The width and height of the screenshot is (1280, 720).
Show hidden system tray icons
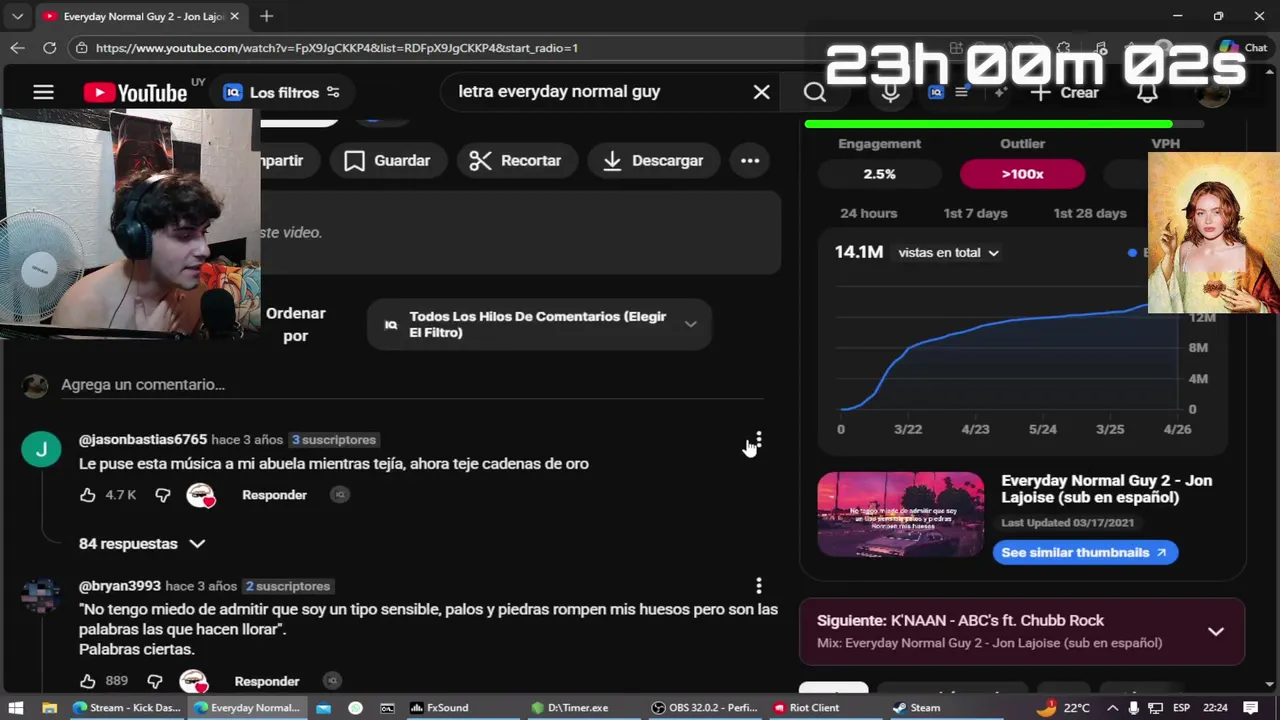click(x=1112, y=707)
